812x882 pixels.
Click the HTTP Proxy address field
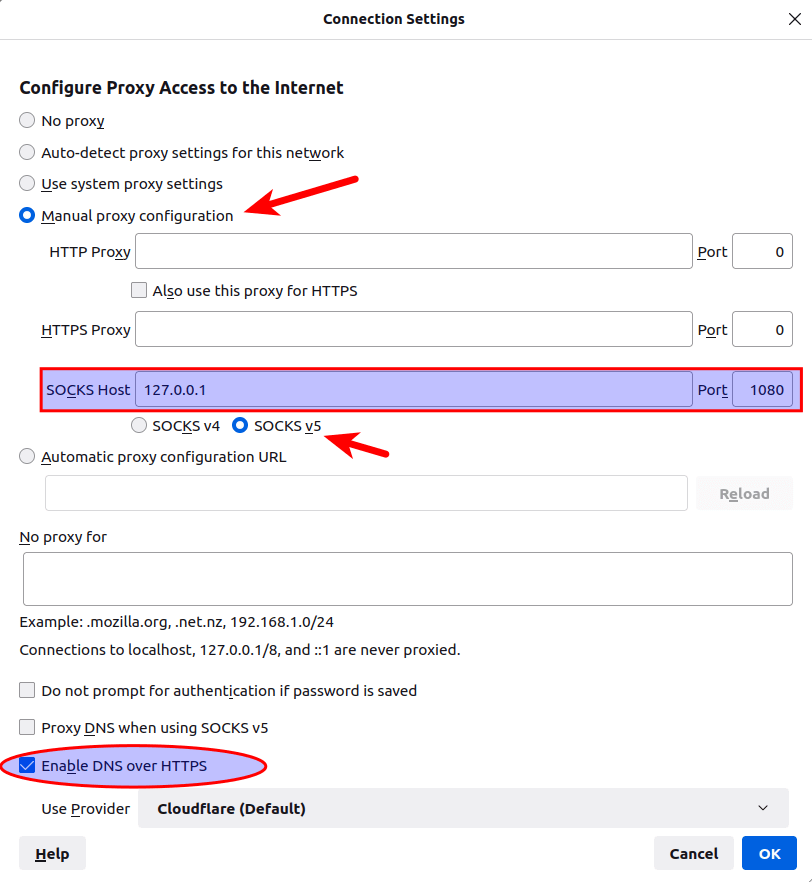tap(414, 252)
